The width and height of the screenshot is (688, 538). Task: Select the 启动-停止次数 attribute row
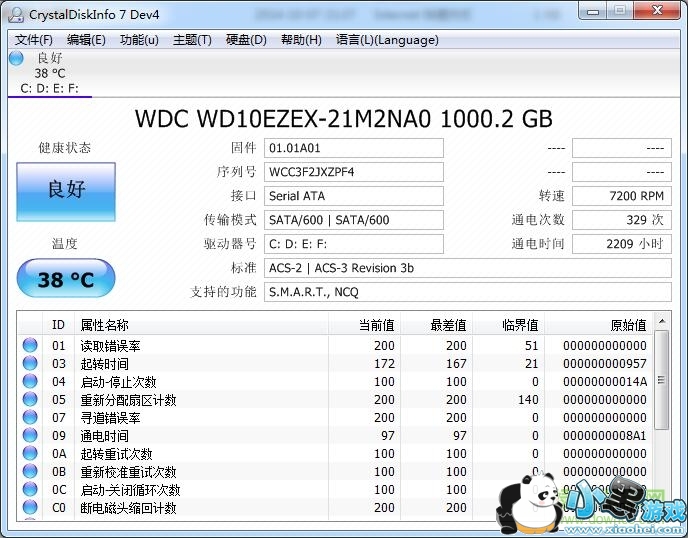click(x=335, y=381)
